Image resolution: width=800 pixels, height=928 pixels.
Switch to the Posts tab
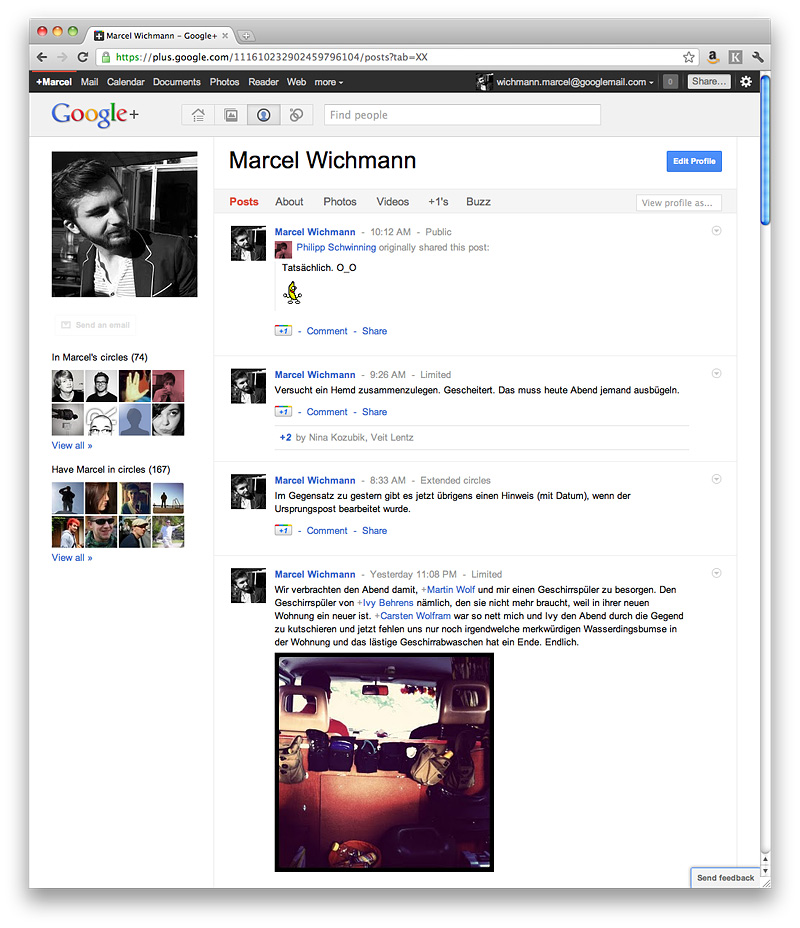pos(244,202)
